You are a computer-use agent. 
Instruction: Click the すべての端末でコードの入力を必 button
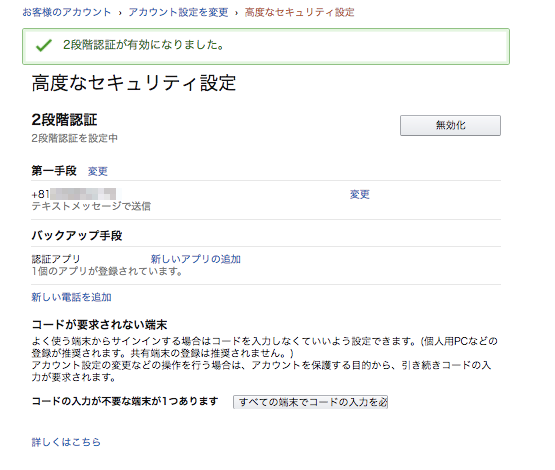(310, 402)
